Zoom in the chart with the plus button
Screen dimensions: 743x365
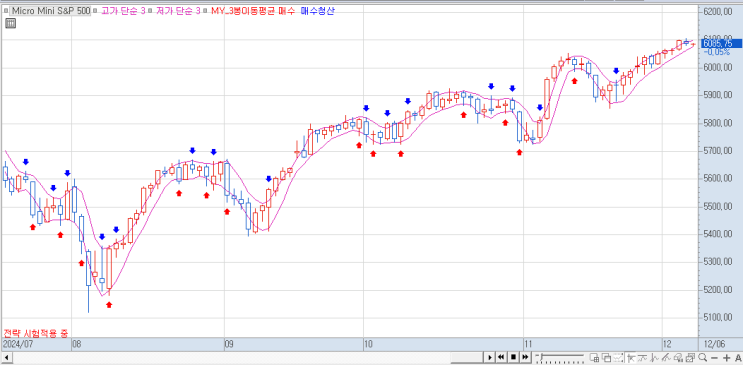[x=726, y=357]
